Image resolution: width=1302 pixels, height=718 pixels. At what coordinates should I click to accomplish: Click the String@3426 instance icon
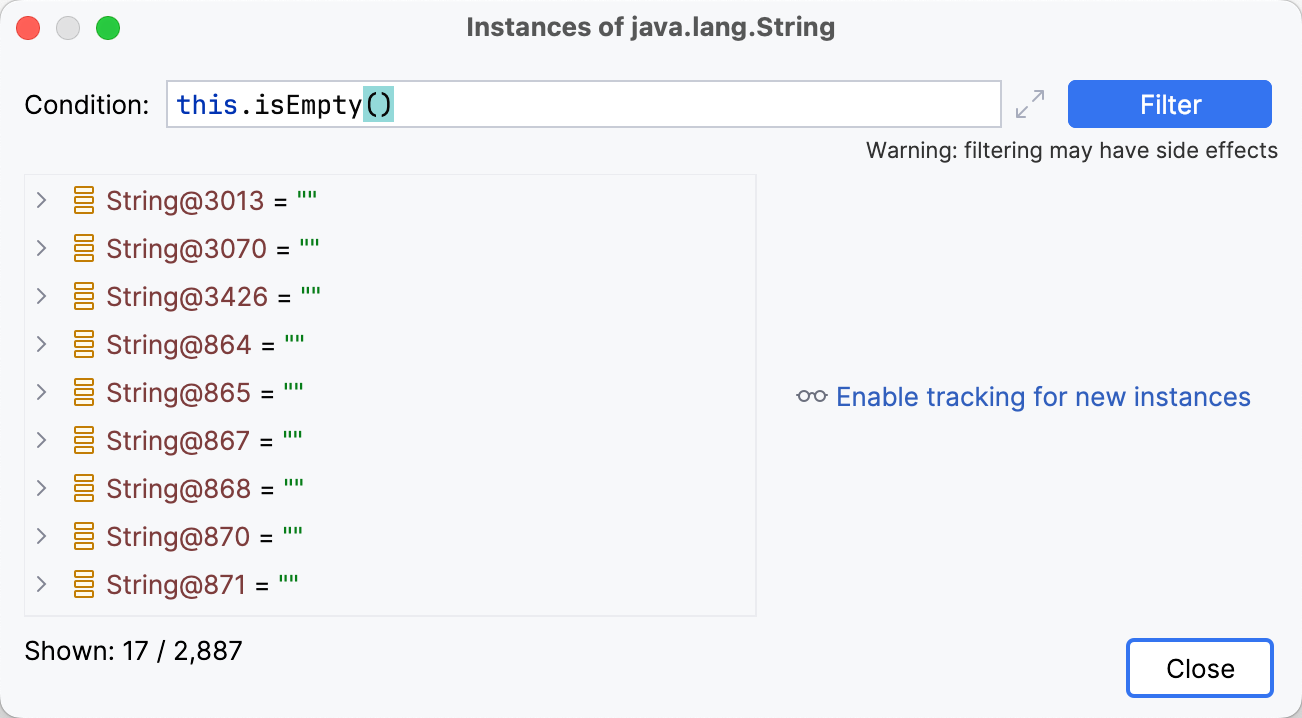(85, 296)
